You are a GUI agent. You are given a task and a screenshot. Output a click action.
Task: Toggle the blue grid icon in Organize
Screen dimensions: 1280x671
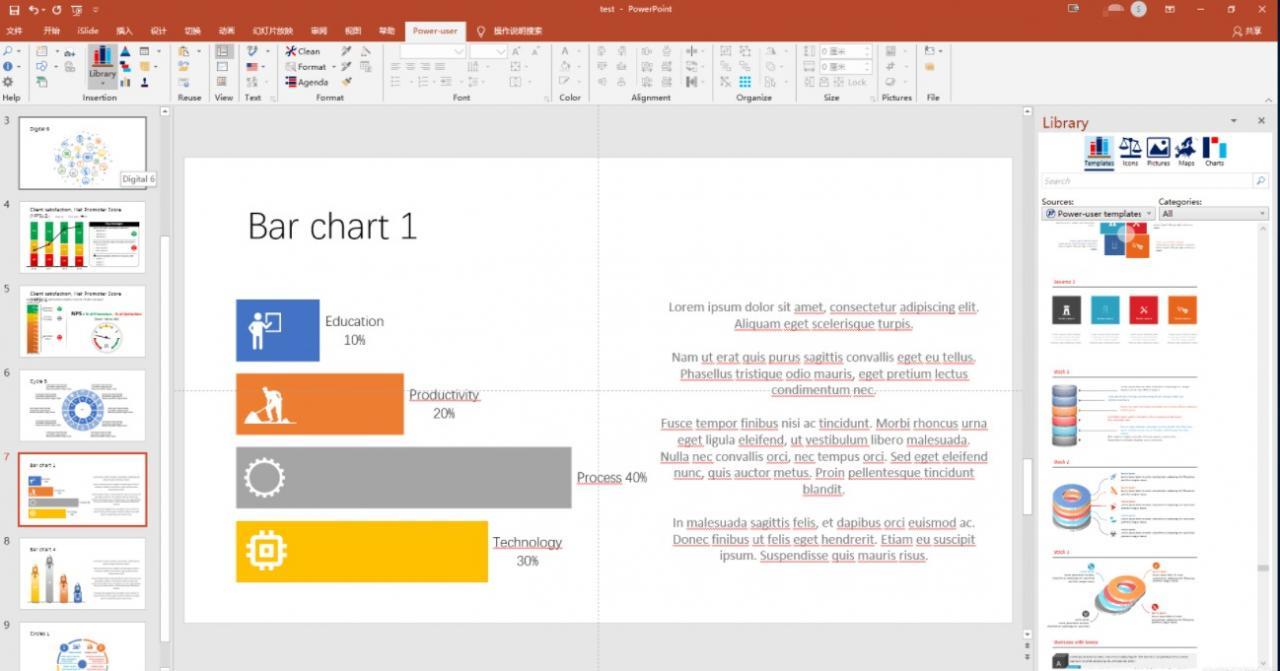point(745,82)
